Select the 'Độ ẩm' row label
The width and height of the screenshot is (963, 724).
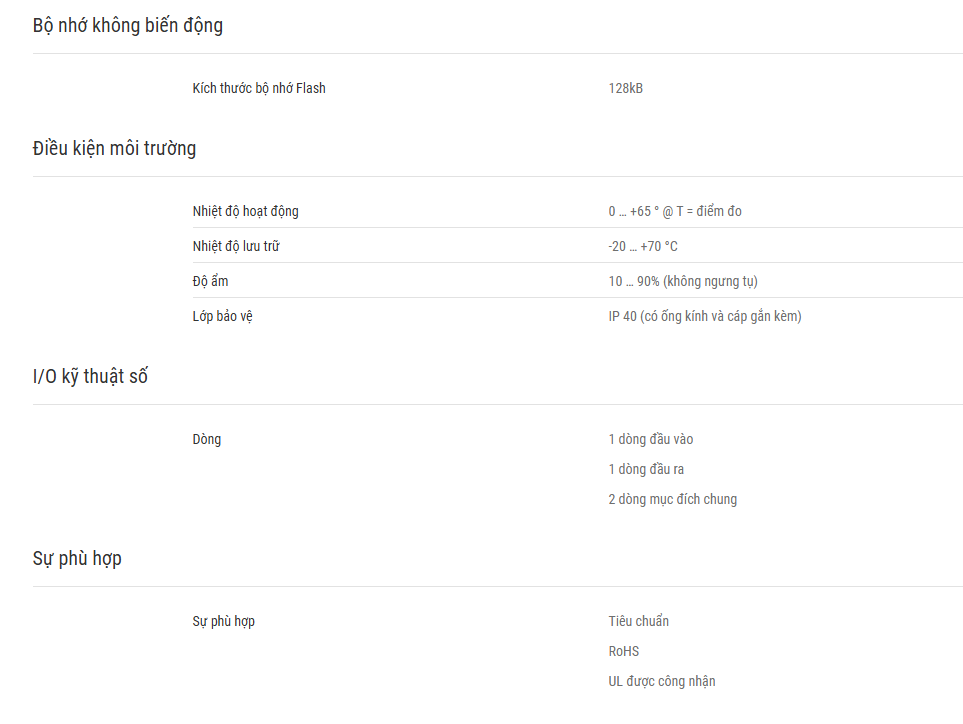coord(210,281)
